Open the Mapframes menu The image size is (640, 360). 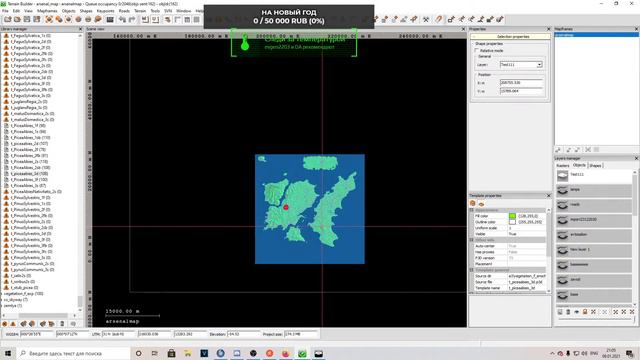coord(47,11)
